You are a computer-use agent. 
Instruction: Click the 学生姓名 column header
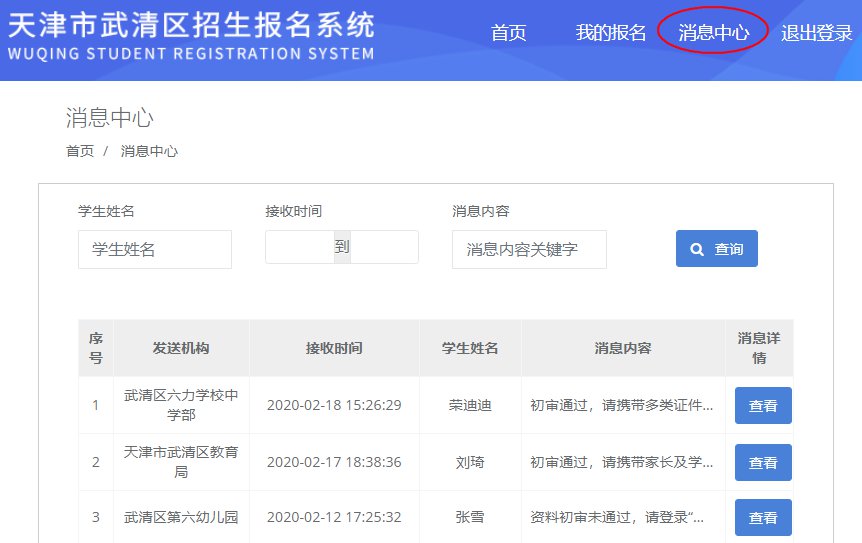(x=470, y=348)
